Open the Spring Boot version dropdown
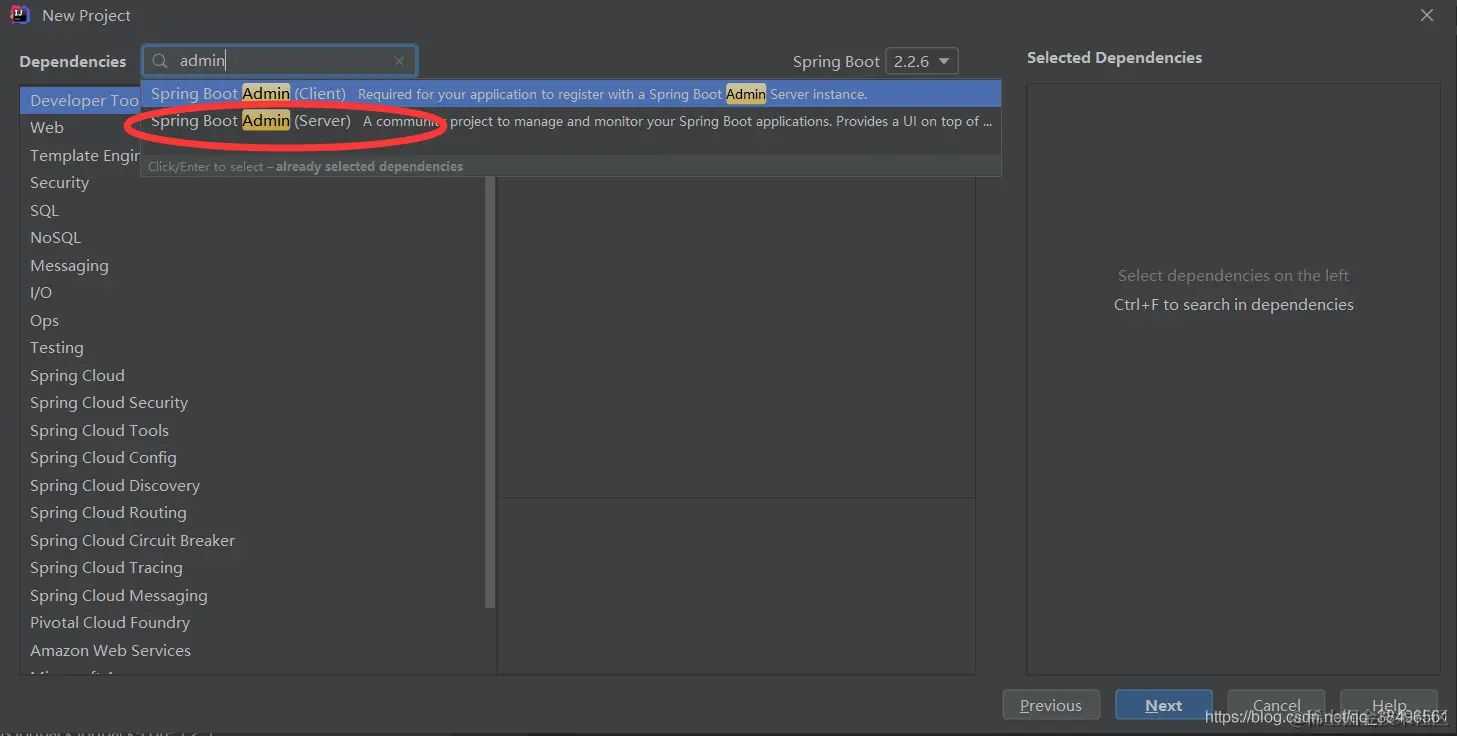This screenshot has height=736, width=1457. (x=922, y=61)
